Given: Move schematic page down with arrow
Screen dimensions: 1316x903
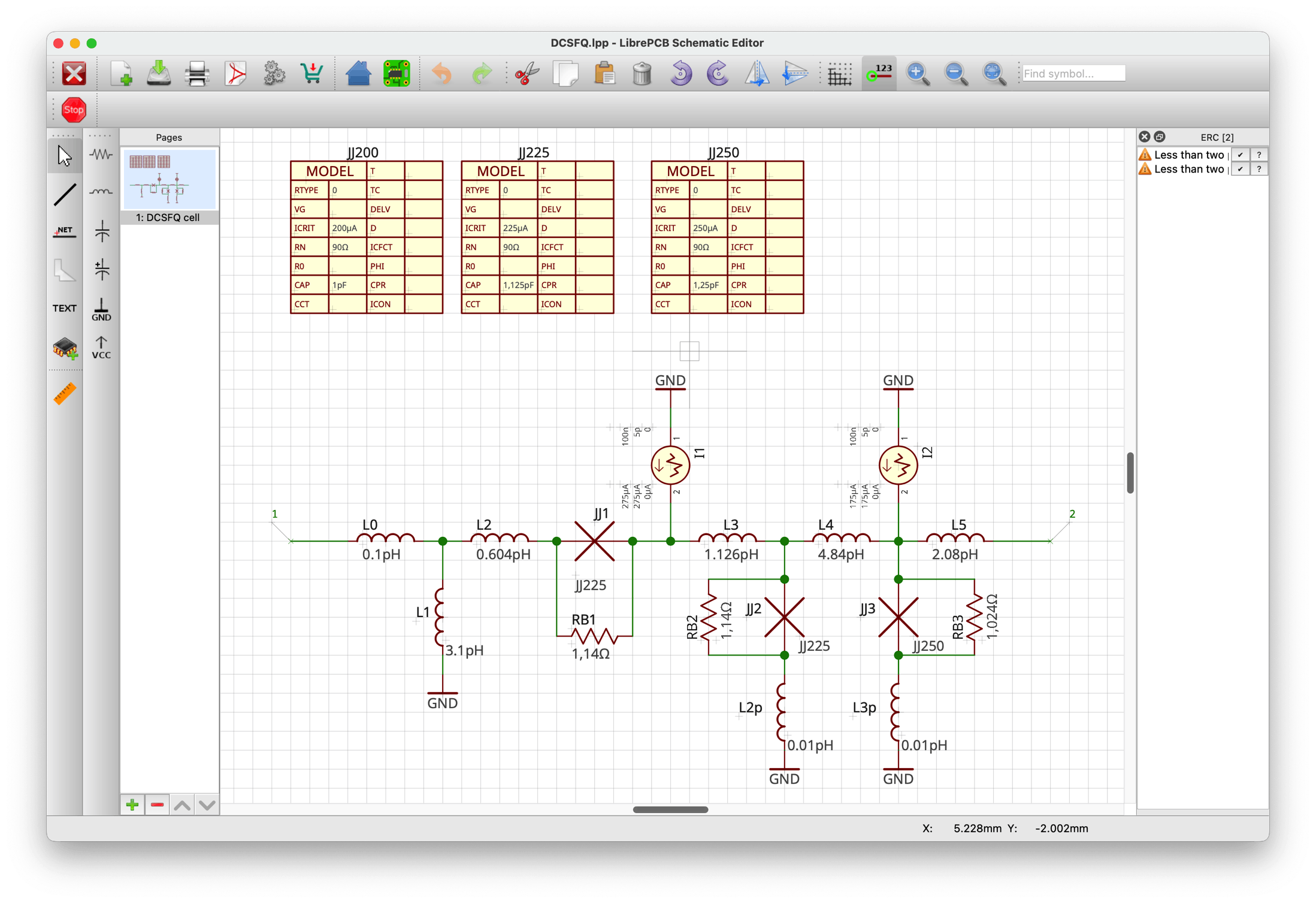Looking at the screenshot, I should point(207,805).
